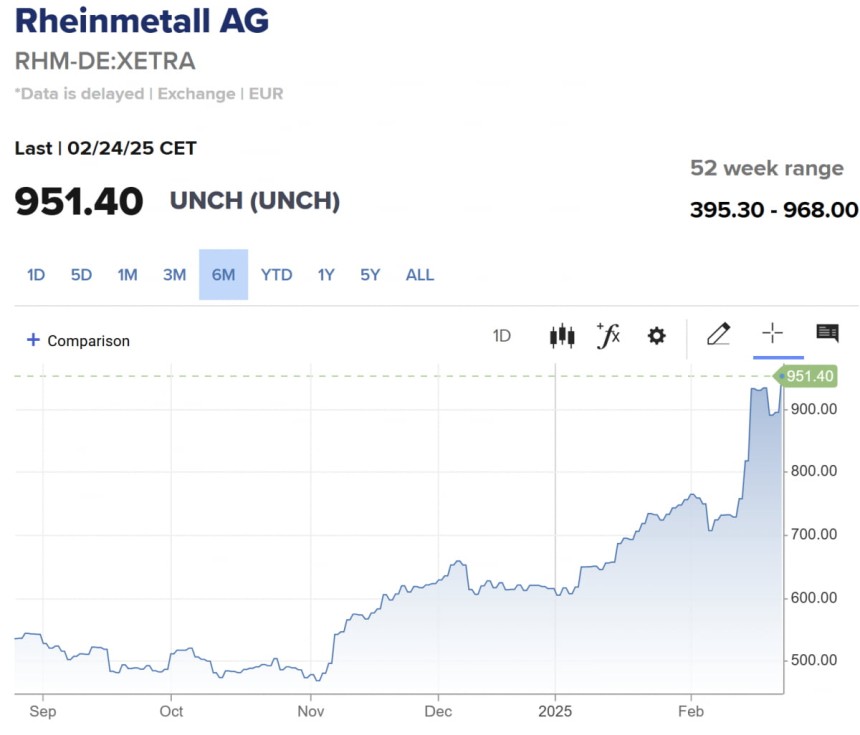The width and height of the screenshot is (860, 735).
Task: Click the Comparison link
Action: pos(88,341)
